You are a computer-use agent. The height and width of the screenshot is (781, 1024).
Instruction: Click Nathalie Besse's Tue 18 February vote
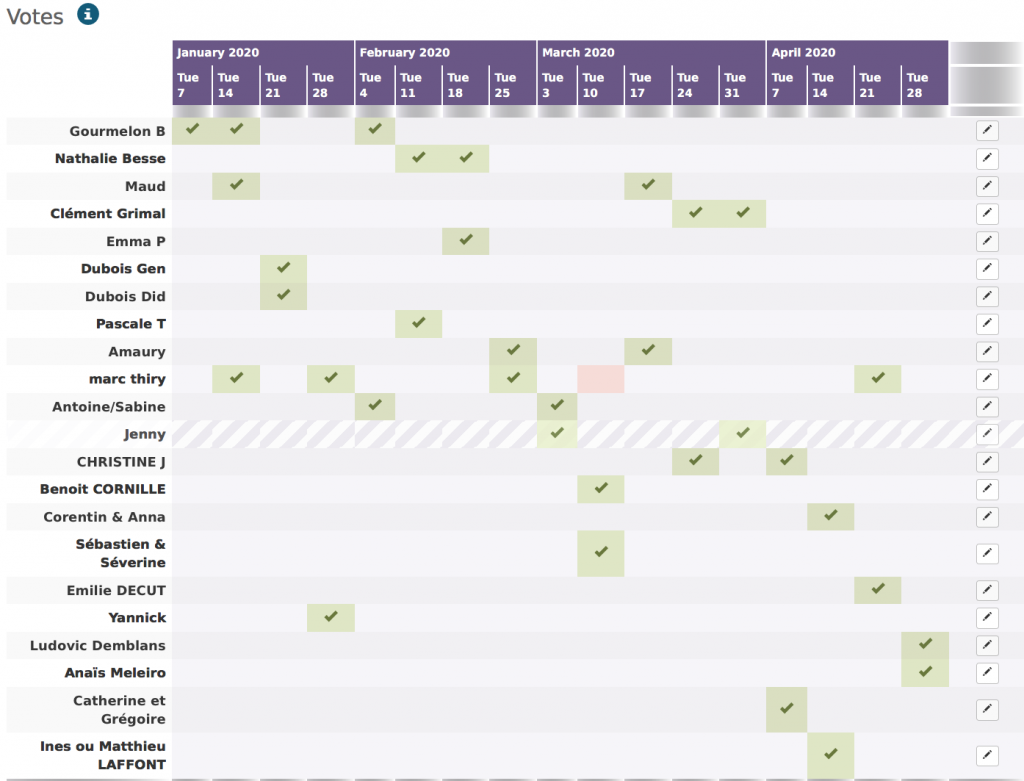point(466,157)
